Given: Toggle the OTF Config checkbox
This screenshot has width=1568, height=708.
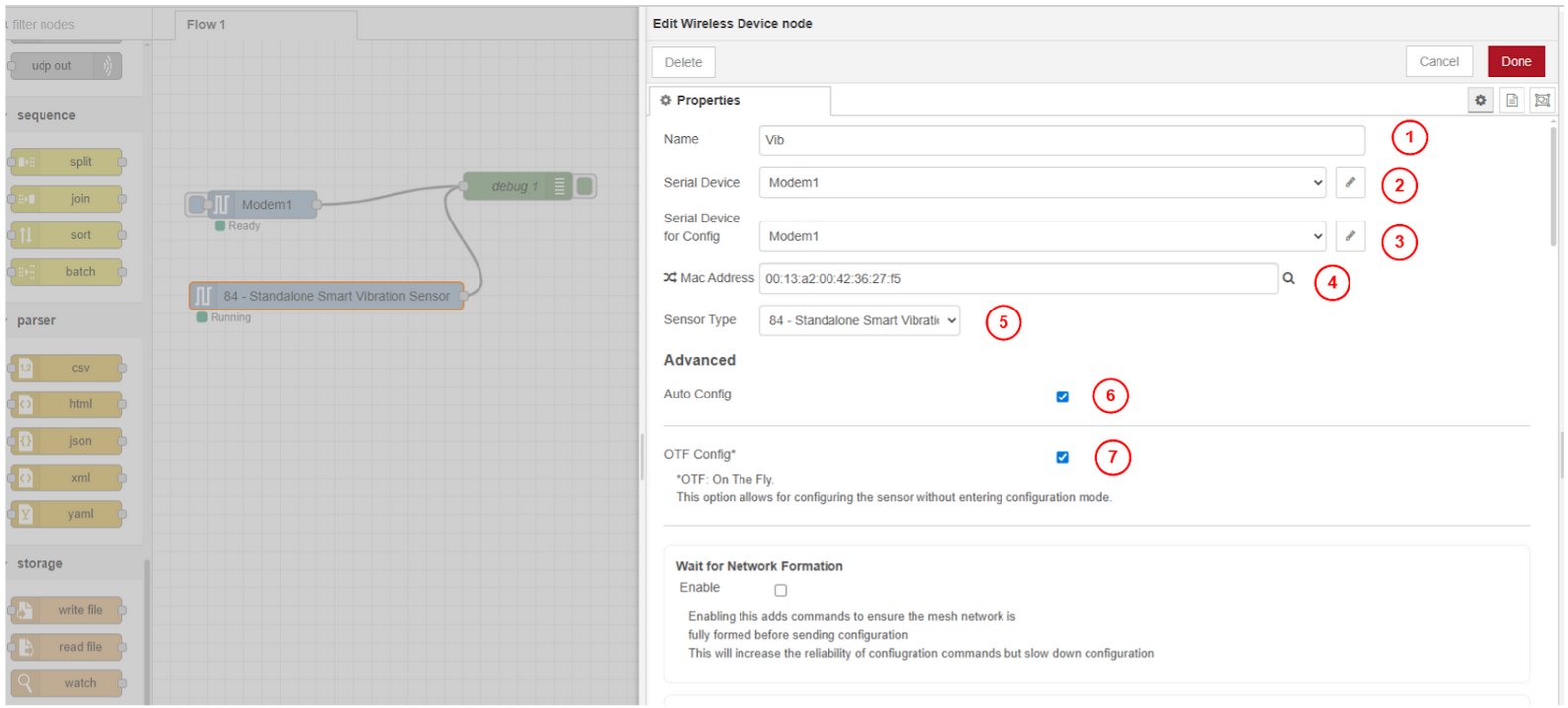Looking at the screenshot, I should [x=1062, y=457].
